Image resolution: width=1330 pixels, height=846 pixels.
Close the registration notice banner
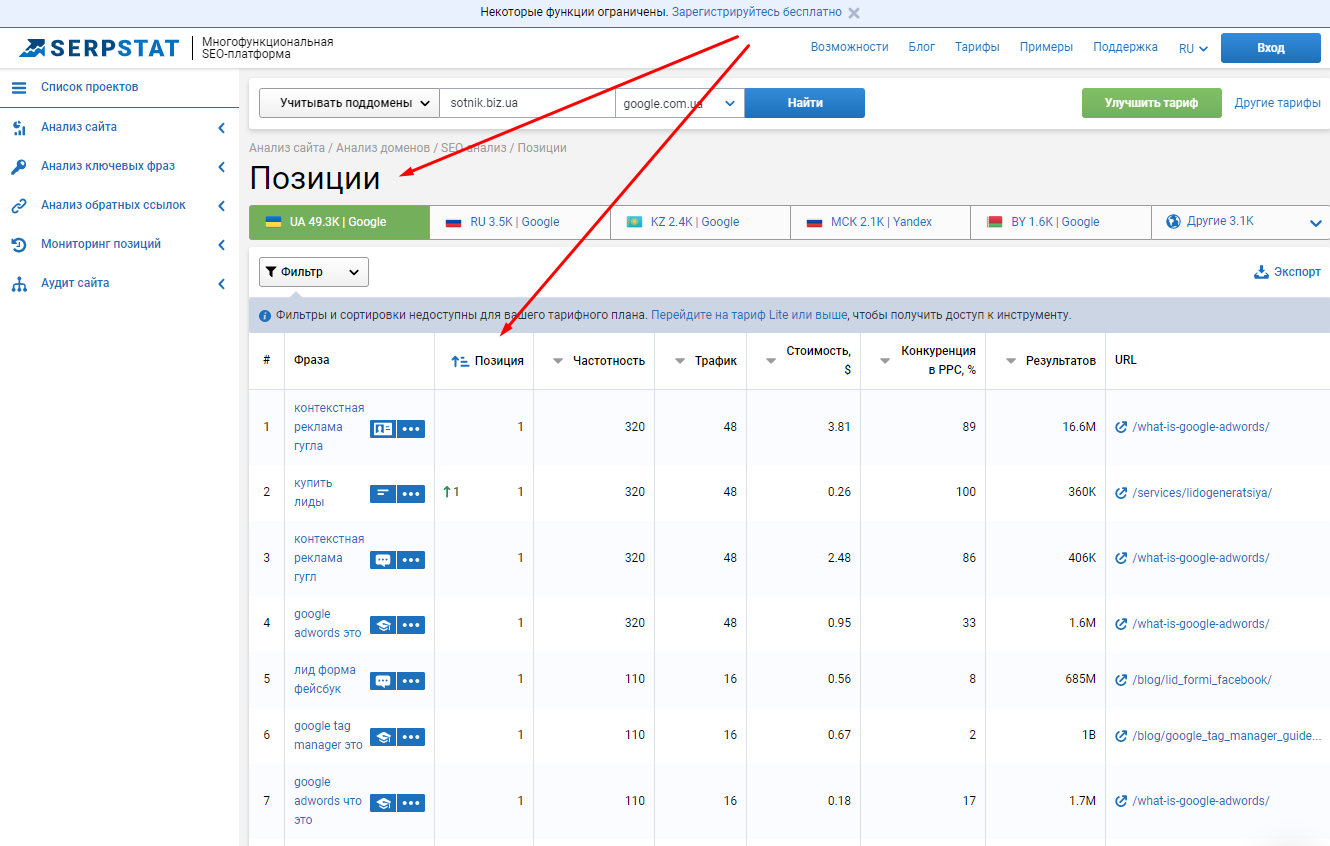point(853,13)
